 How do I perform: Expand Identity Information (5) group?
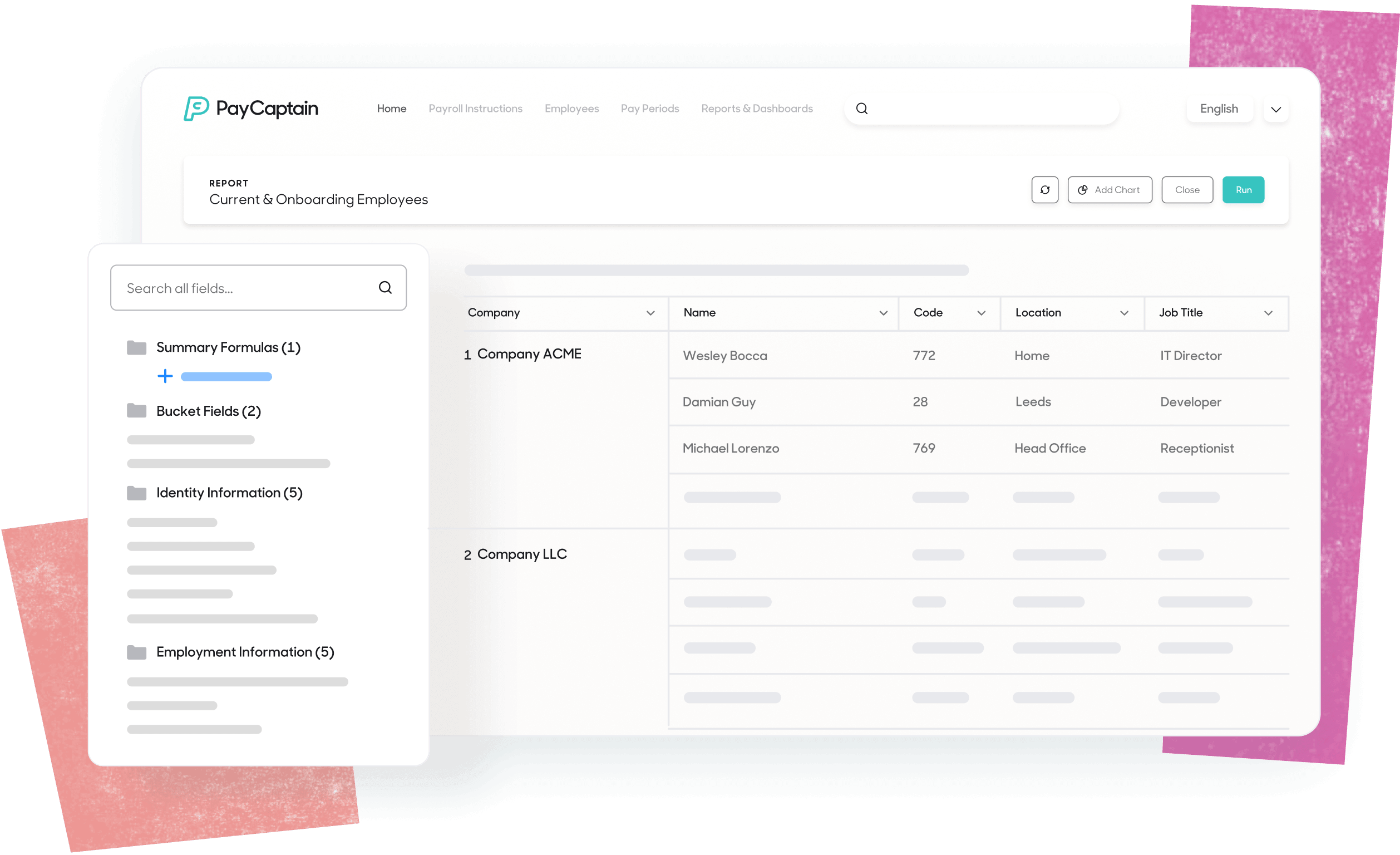coord(229,493)
